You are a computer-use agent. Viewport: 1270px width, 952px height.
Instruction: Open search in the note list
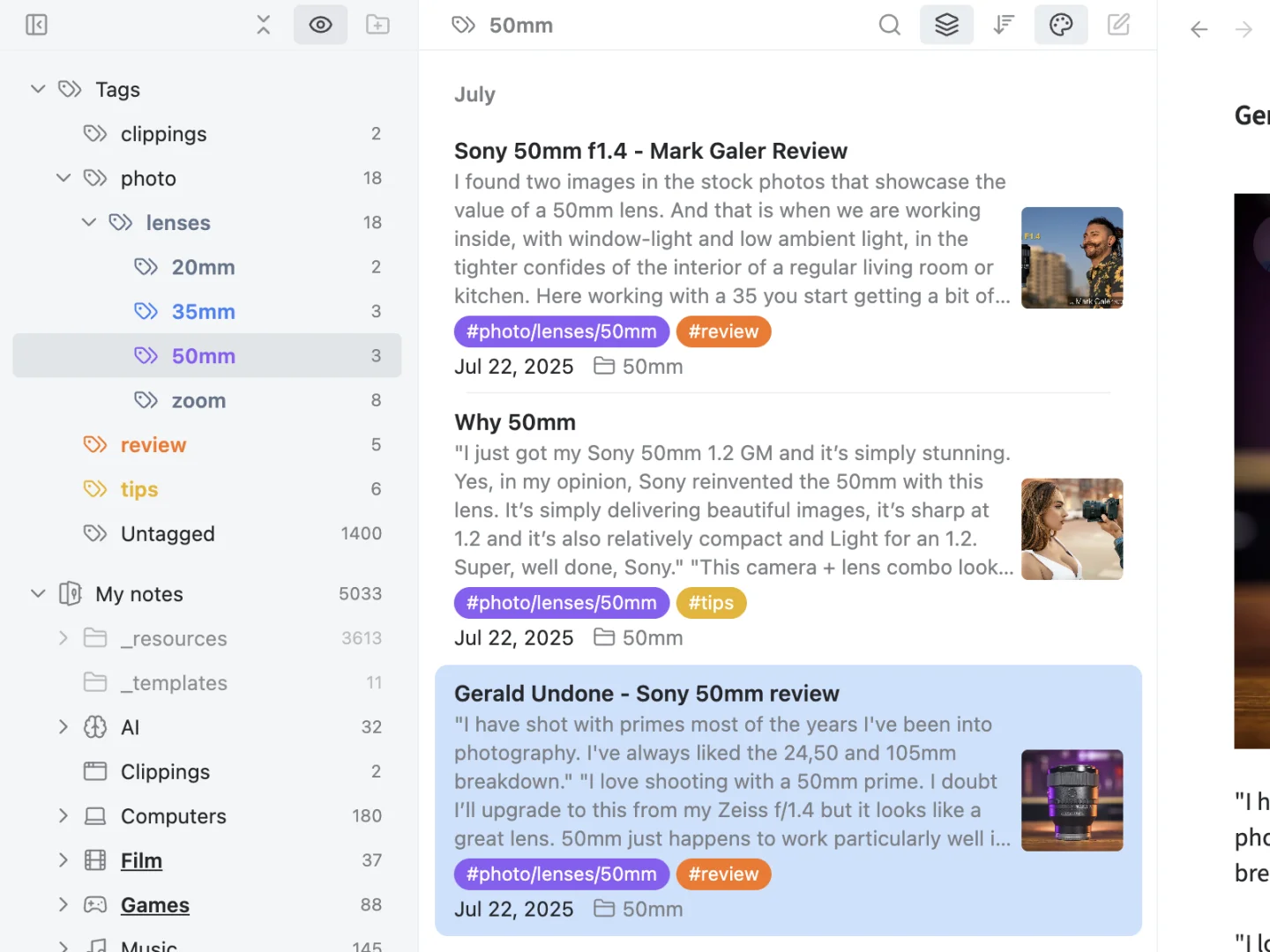(890, 25)
